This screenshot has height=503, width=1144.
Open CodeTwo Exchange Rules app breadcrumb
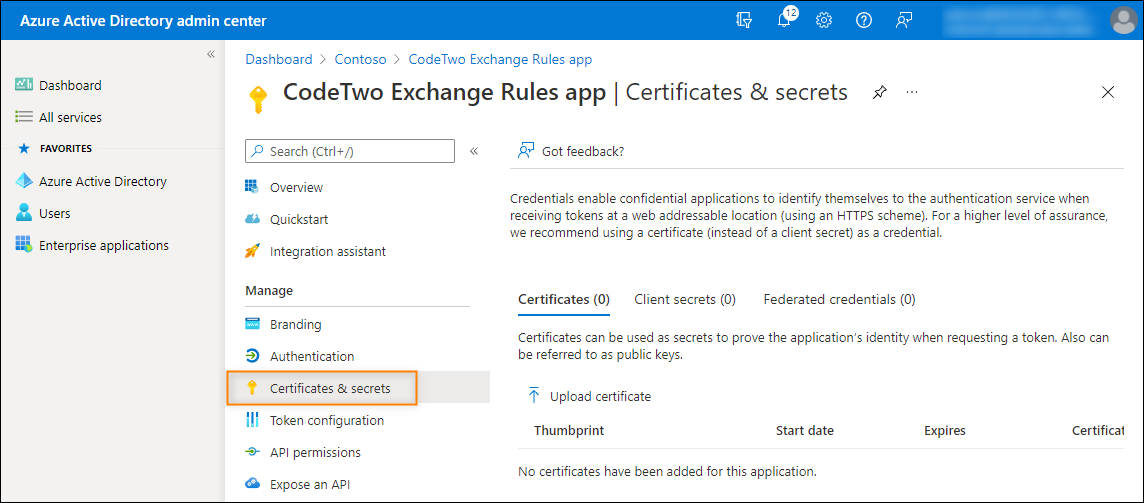pyautogui.click(x=500, y=60)
